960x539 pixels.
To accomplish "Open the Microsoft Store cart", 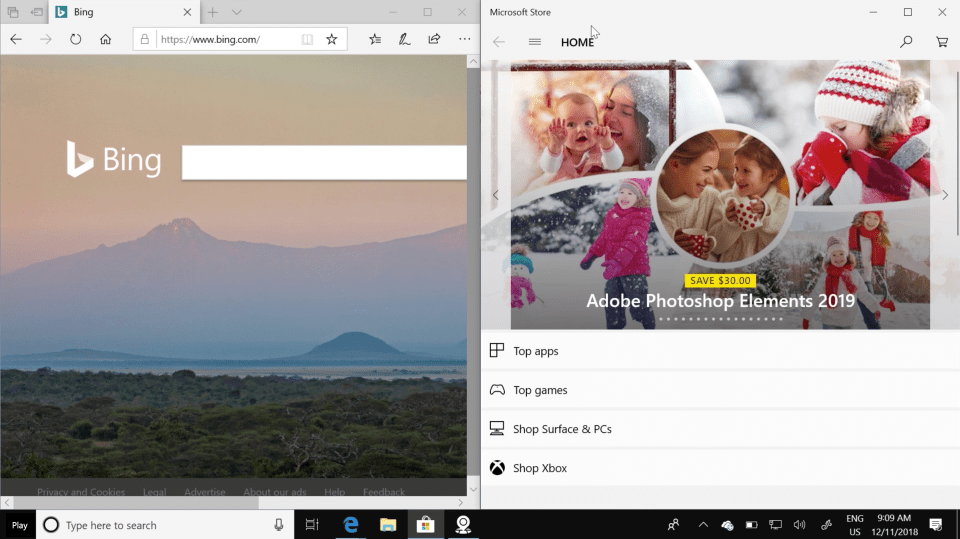I will click(x=942, y=42).
